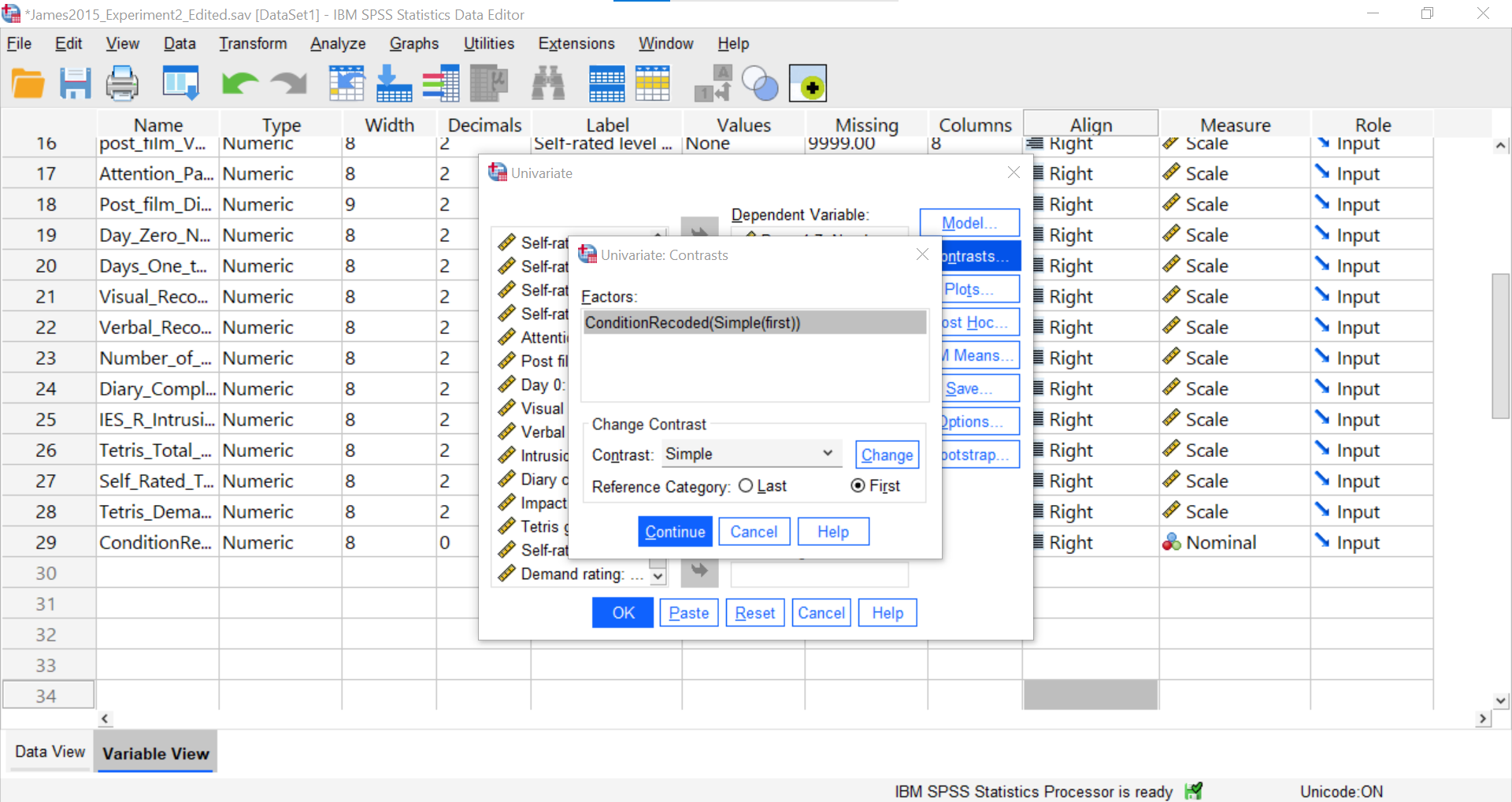Viewport: 1512px width, 802px height.
Task: Open the Window menu
Action: click(x=665, y=43)
